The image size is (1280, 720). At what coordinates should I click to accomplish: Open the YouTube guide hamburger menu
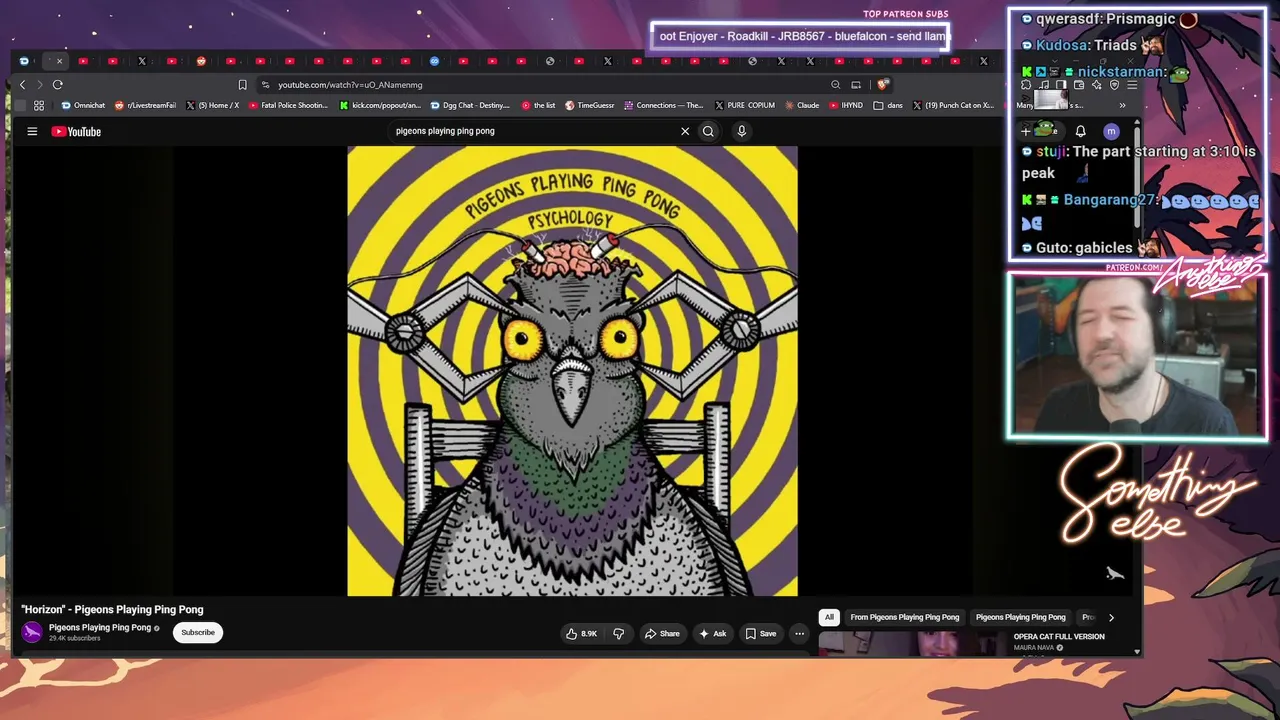point(32,131)
